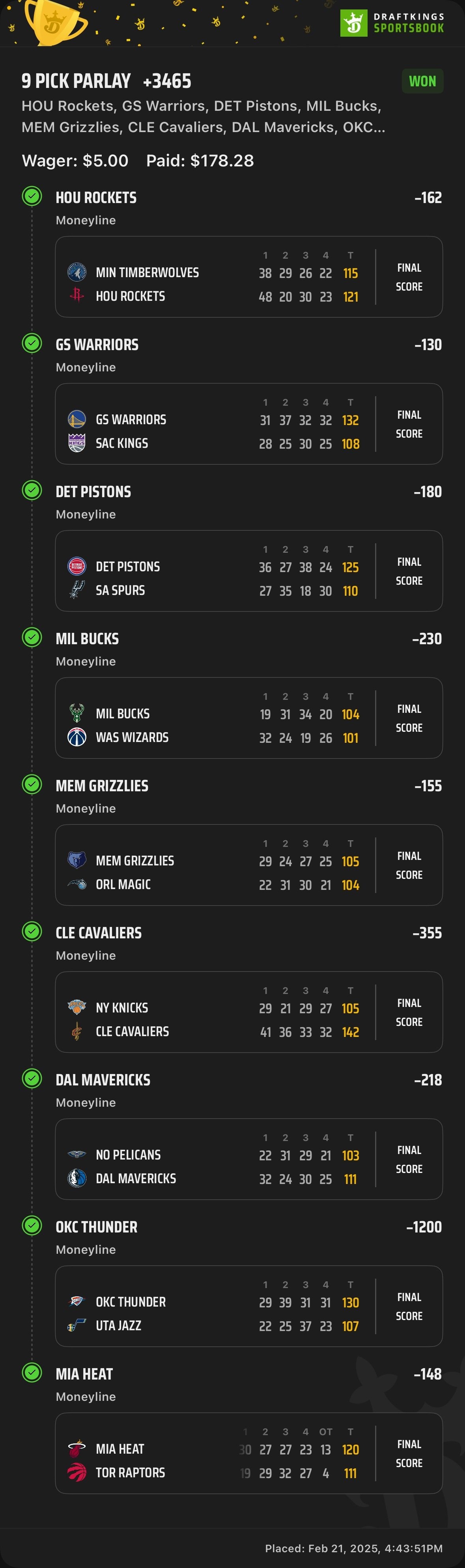Viewport: 465px width, 1568px height.
Task: Click the green check beside HOU Rockets
Action: pos(32,196)
